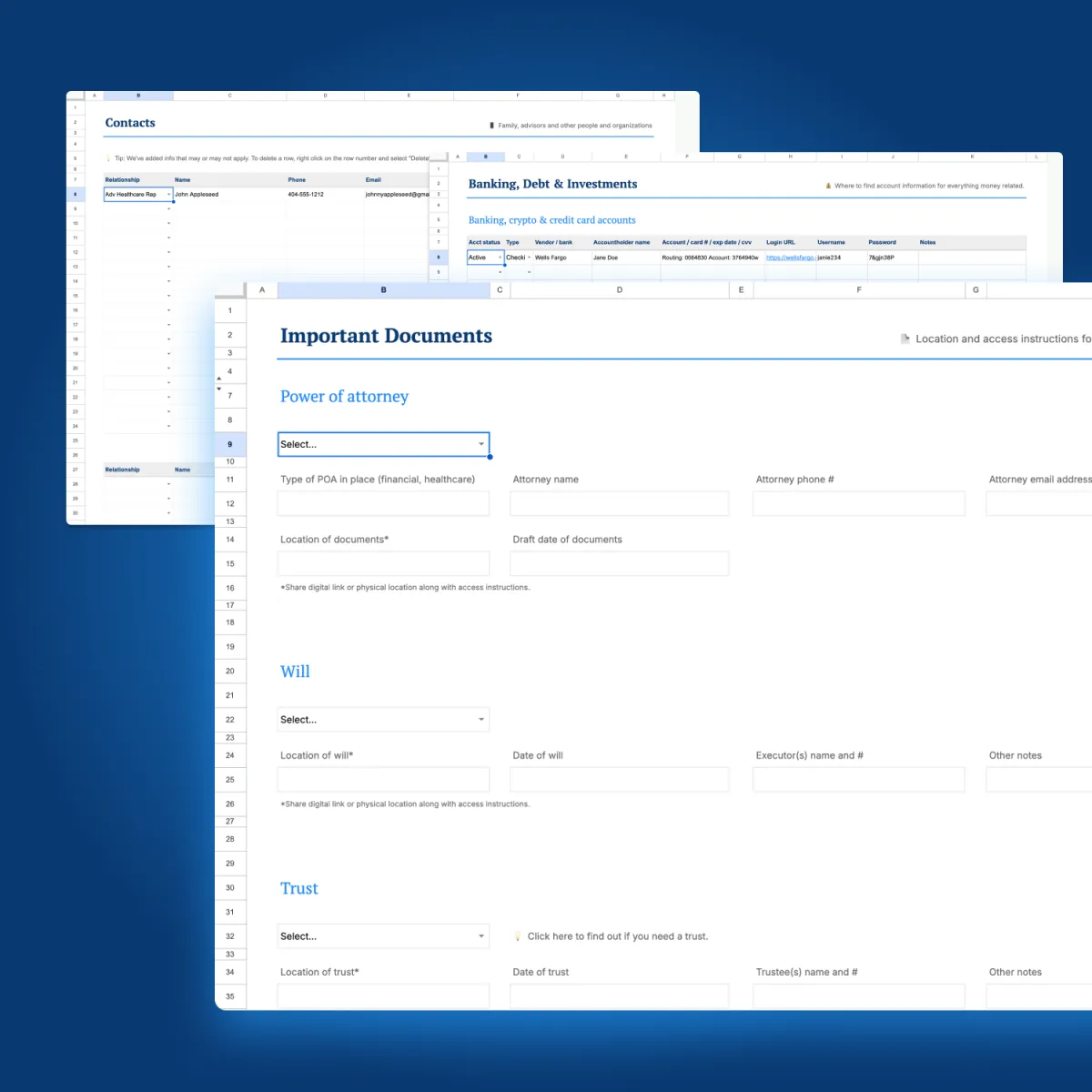Click 'Banking, crypto & credit card accounts' heading
The height and width of the screenshot is (1092, 1092).
[552, 220]
